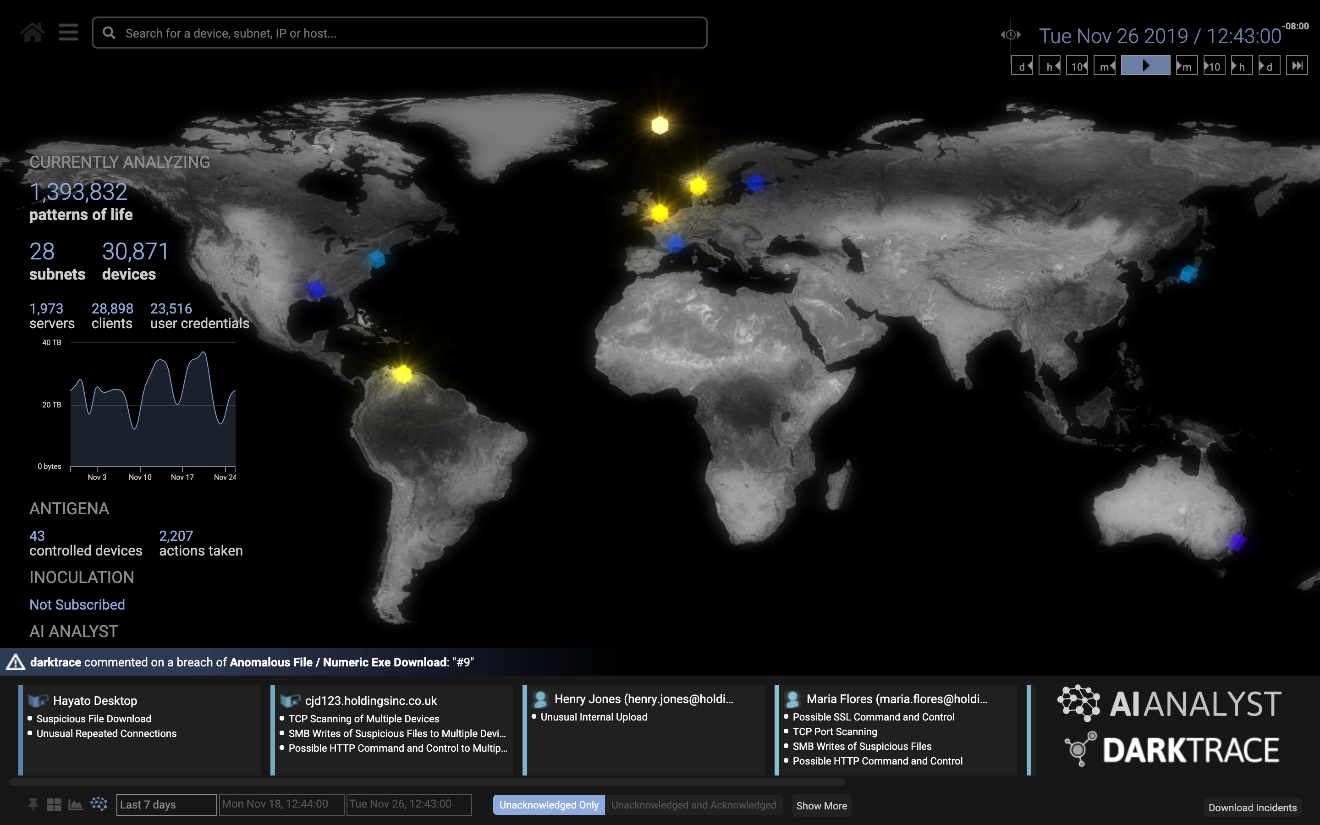This screenshot has width=1320, height=825.
Task: Select the AI Analyst network icon
Action: pos(98,804)
